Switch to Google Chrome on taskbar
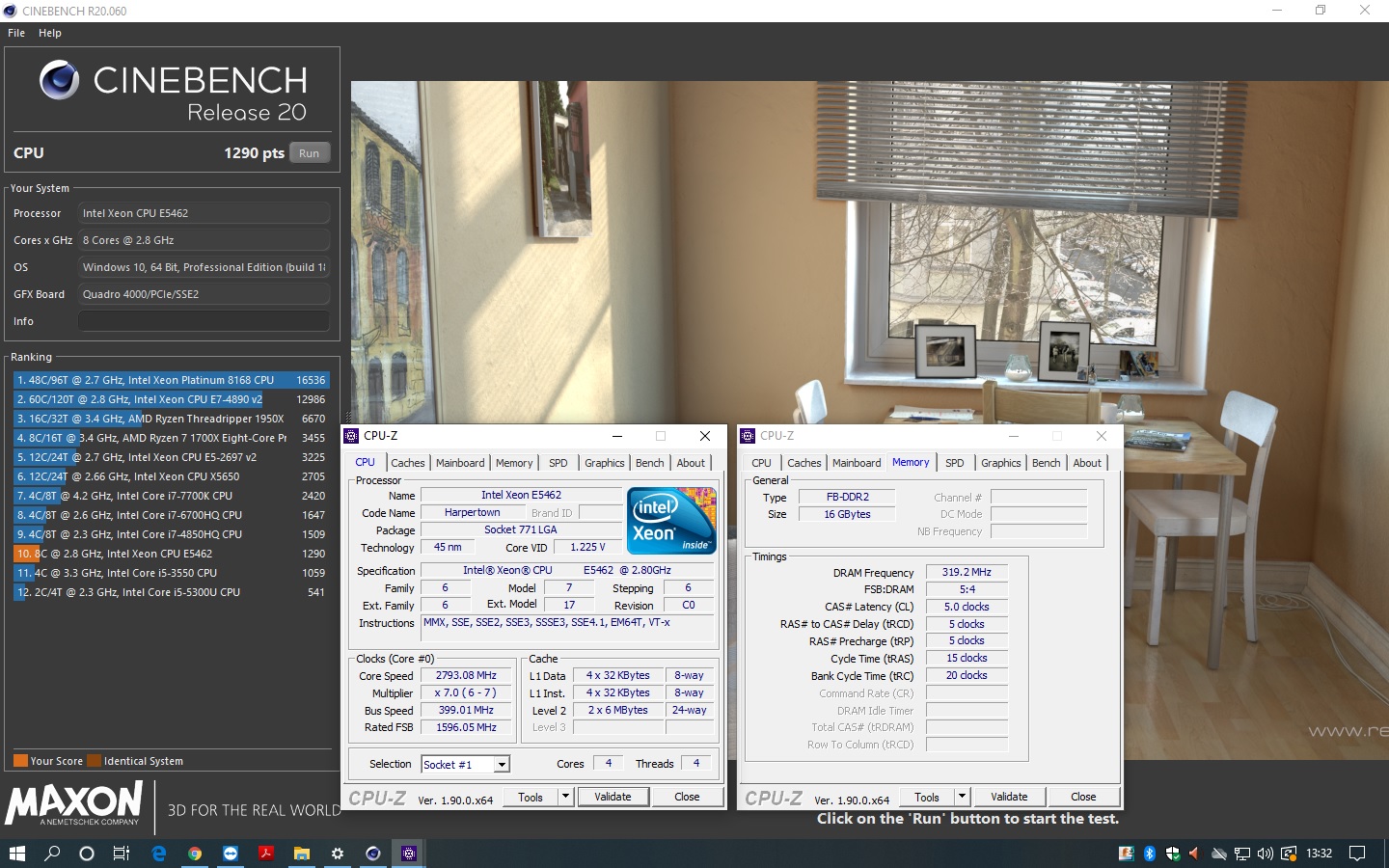Viewport: 1389px width, 868px height. point(195,854)
